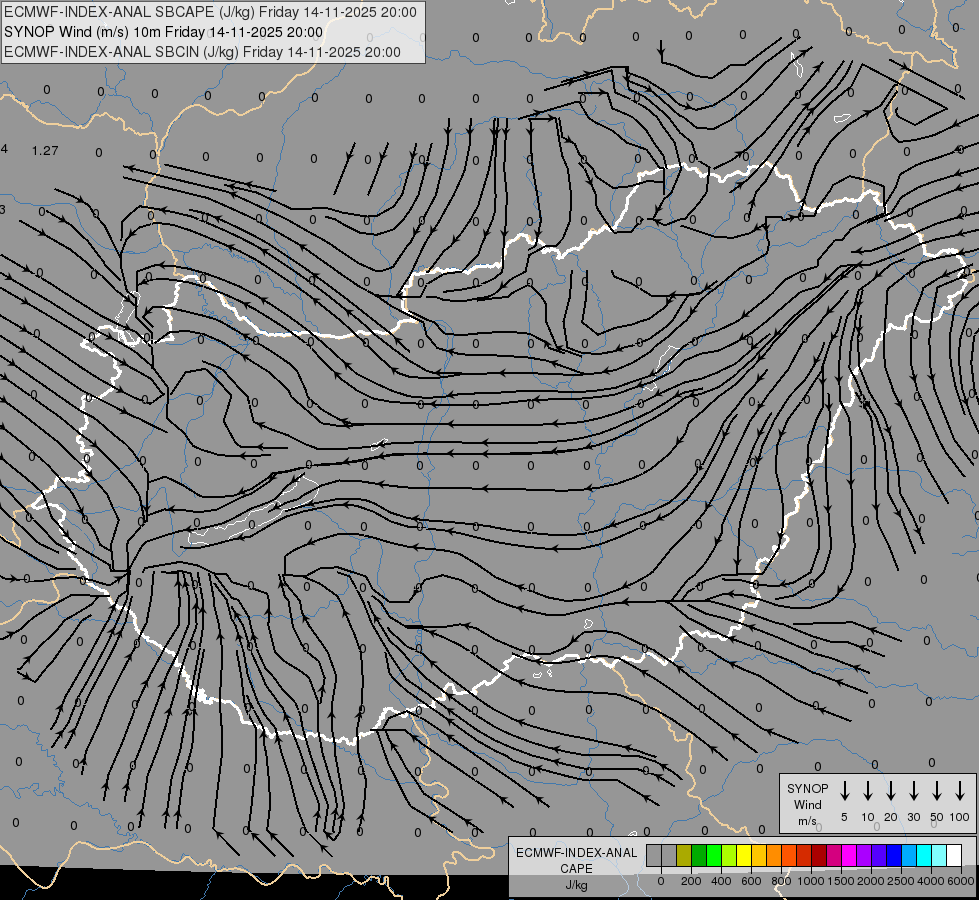Click the 400 tick label on CAPE scale
The height and width of the screenshot is (900, 979).
pyautogui.click(x=721, y=881)
